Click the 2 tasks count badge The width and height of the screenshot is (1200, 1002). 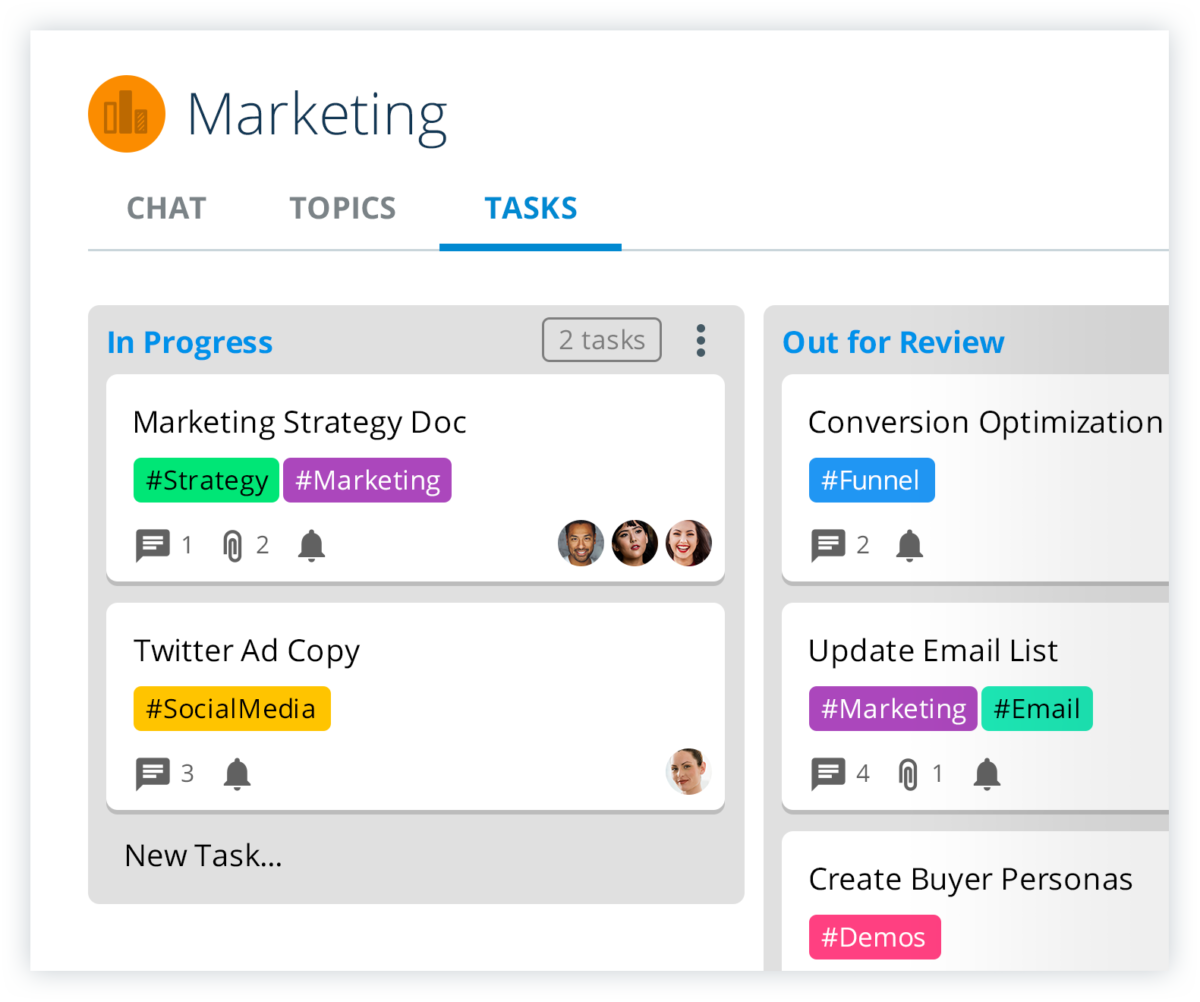601,340
